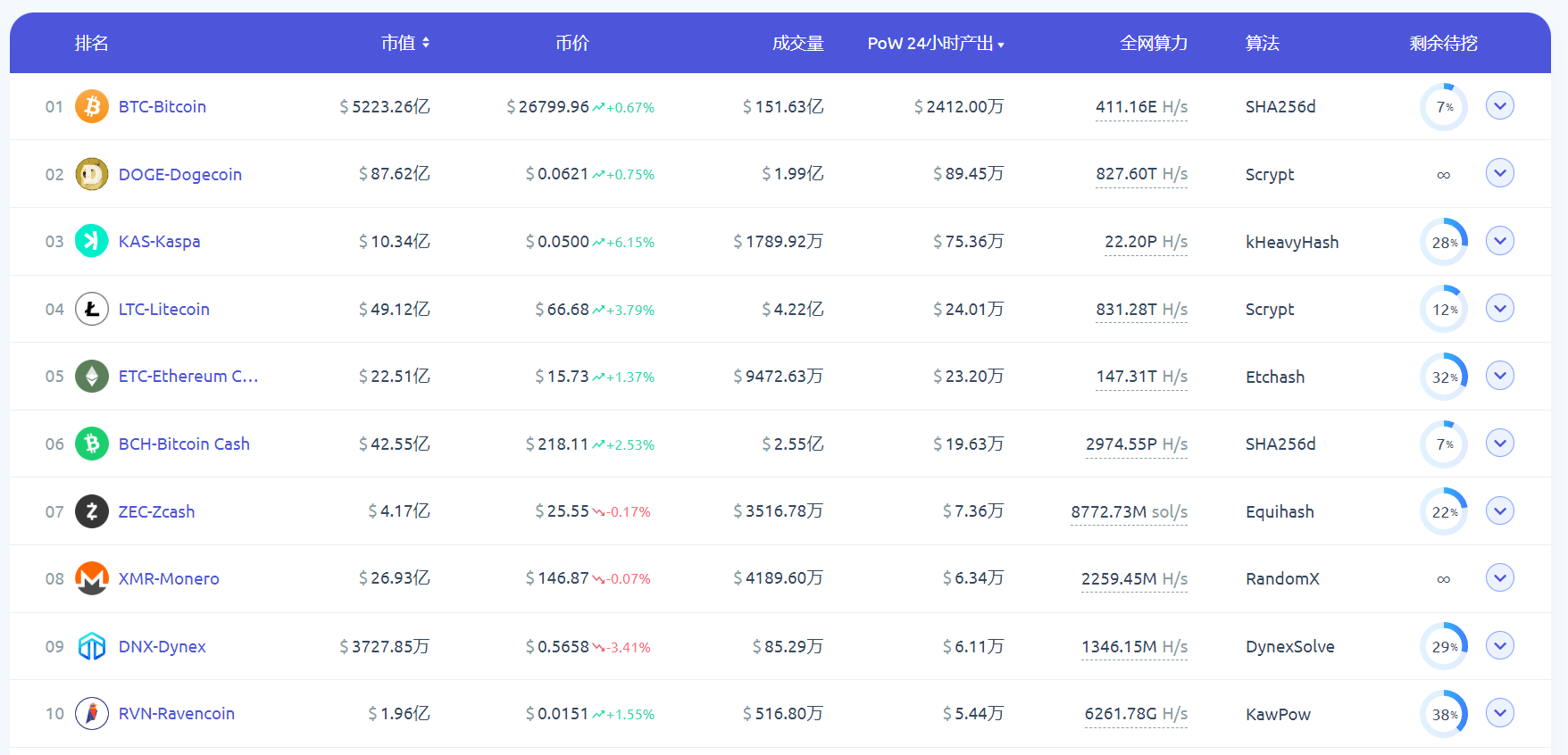Viewport: 1568px width, 755px height.
Task: Click the Bitcoin orange coin icon
Action: (92, 106)
